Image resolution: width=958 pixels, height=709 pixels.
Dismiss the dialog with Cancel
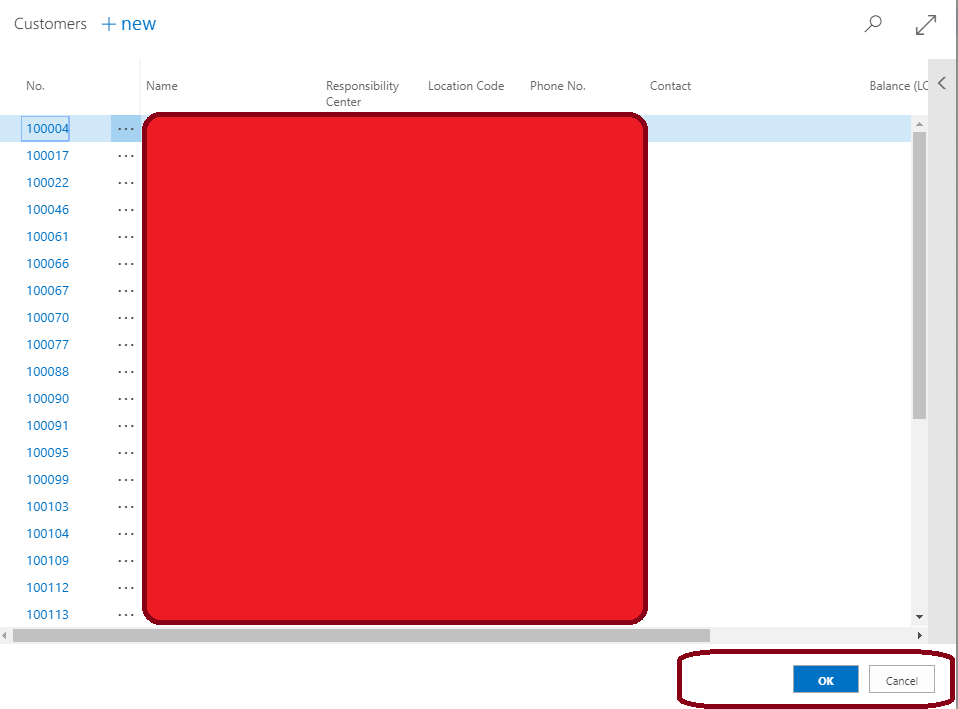click(x=901, y=679)
